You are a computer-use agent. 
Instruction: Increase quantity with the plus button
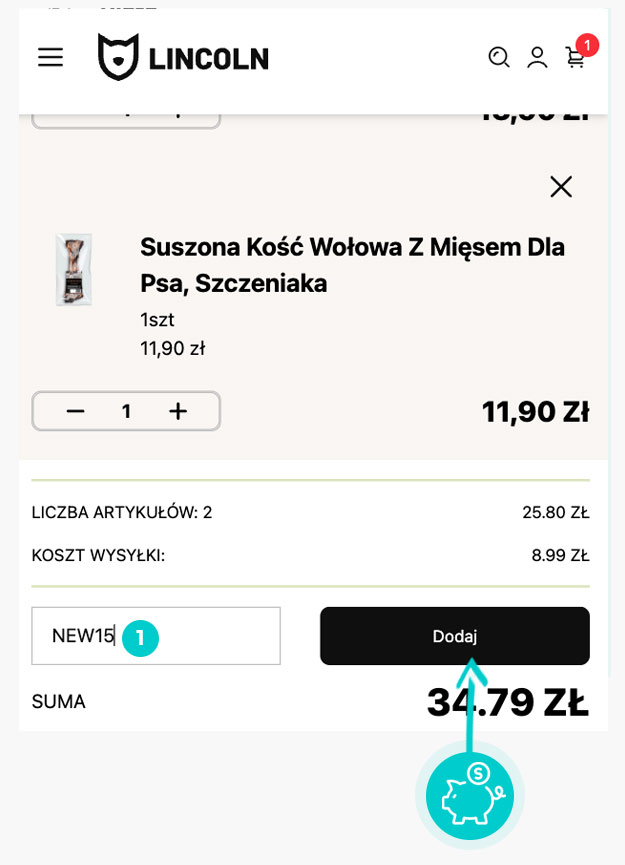178,411
